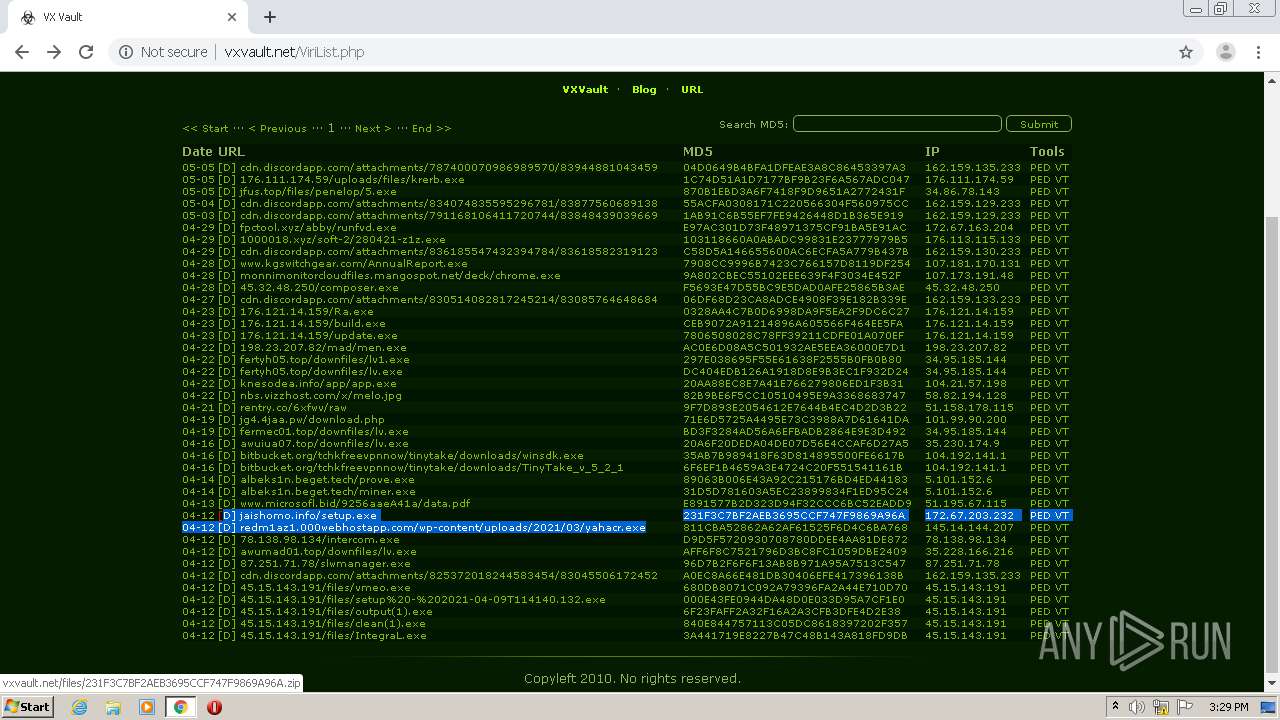Close the VX Vault tab
Screen dimensions: 1280x720
coord(232,17)
